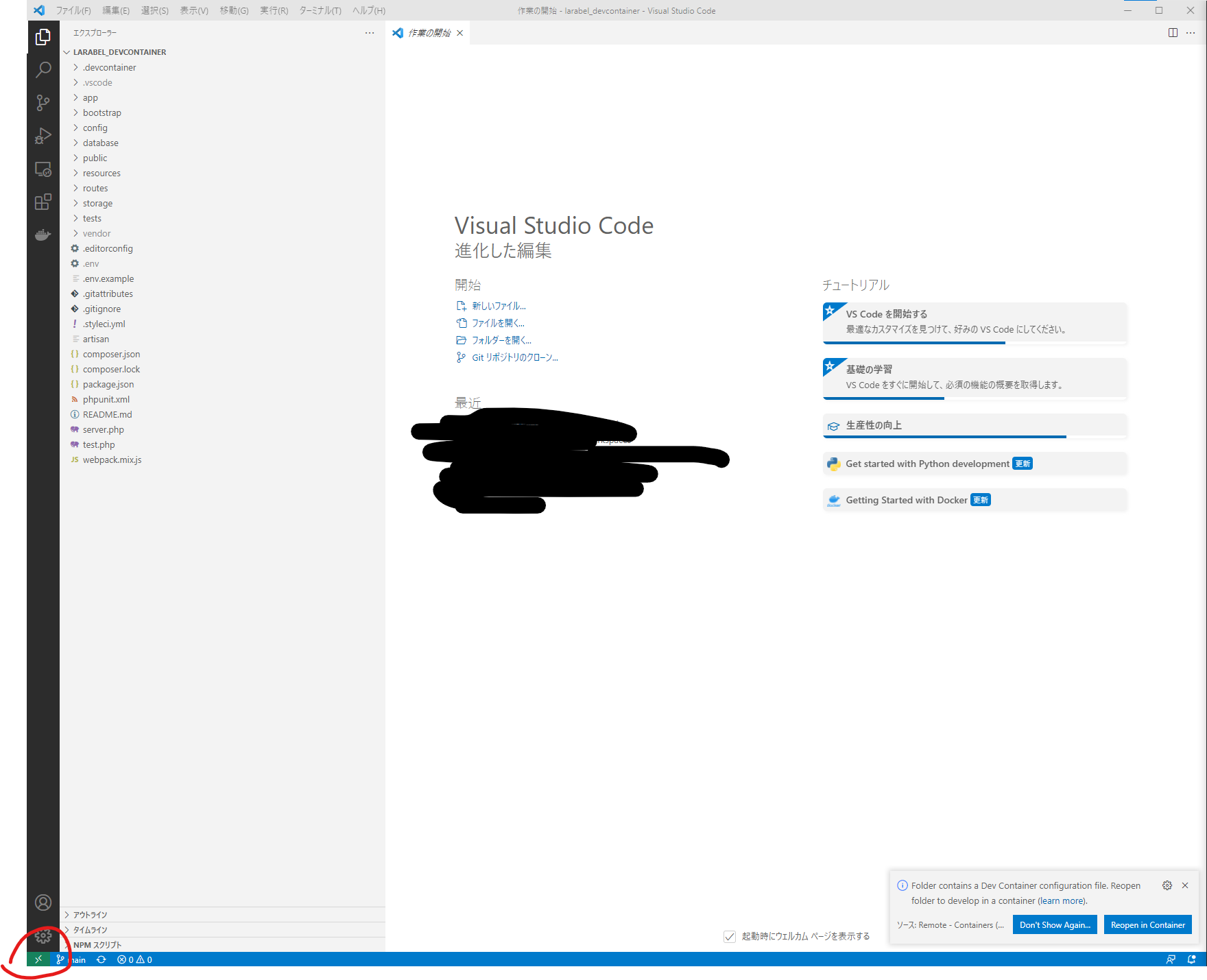Open the Accounts icon in activity bar
Screen dimensions: 1207x980
[x=43, y=903]
